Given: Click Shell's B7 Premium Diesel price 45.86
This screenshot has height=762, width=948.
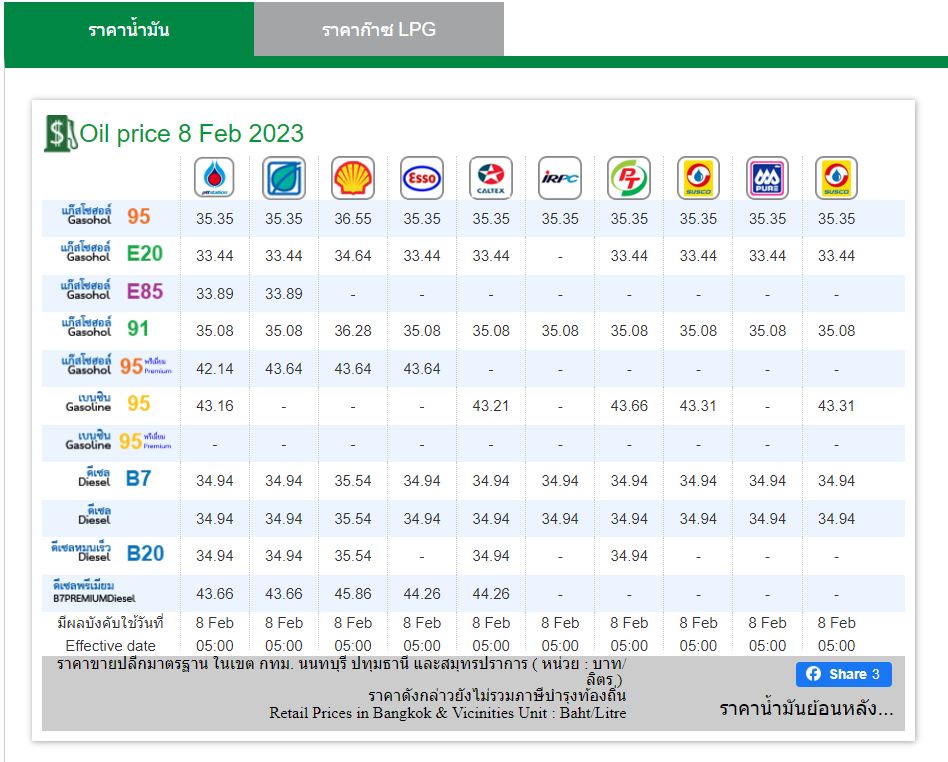Looking at the screenshot, I should [353, 594].
